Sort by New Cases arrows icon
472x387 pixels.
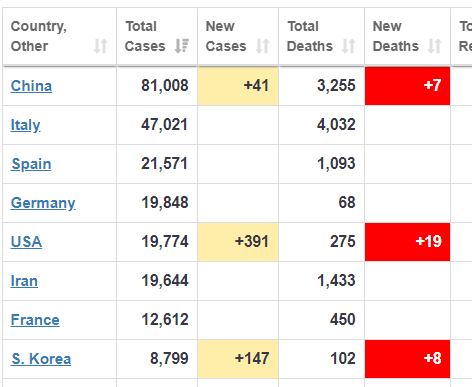pyautogui.click(x=262, y=46)
